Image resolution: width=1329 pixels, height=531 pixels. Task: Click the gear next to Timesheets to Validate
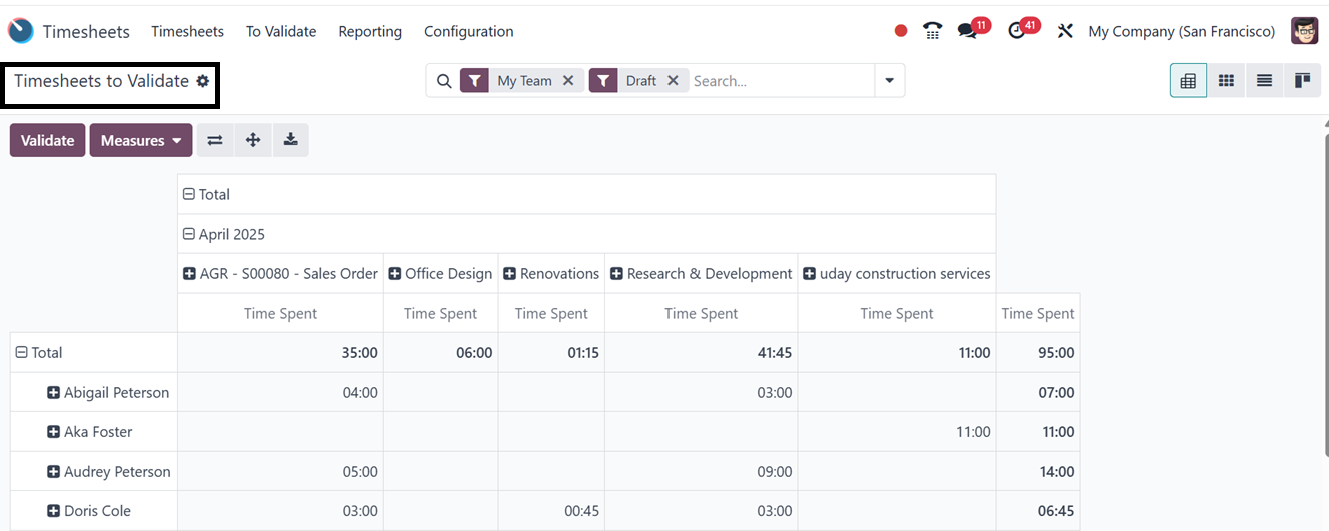(x=203, y=81)
